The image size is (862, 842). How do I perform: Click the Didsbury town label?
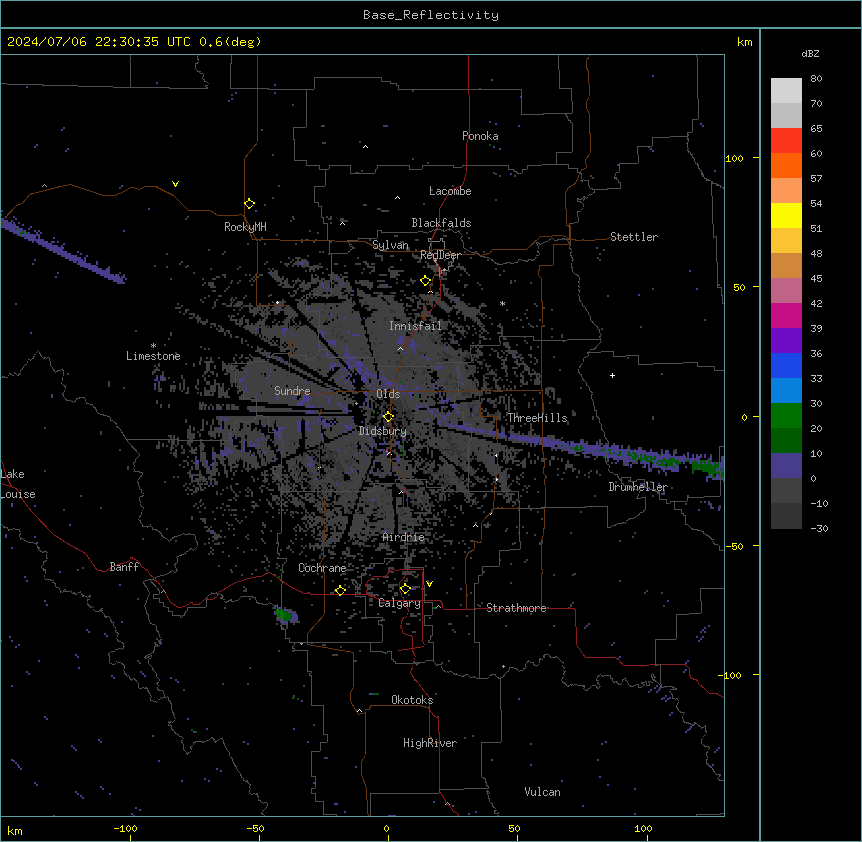(383, 431)
